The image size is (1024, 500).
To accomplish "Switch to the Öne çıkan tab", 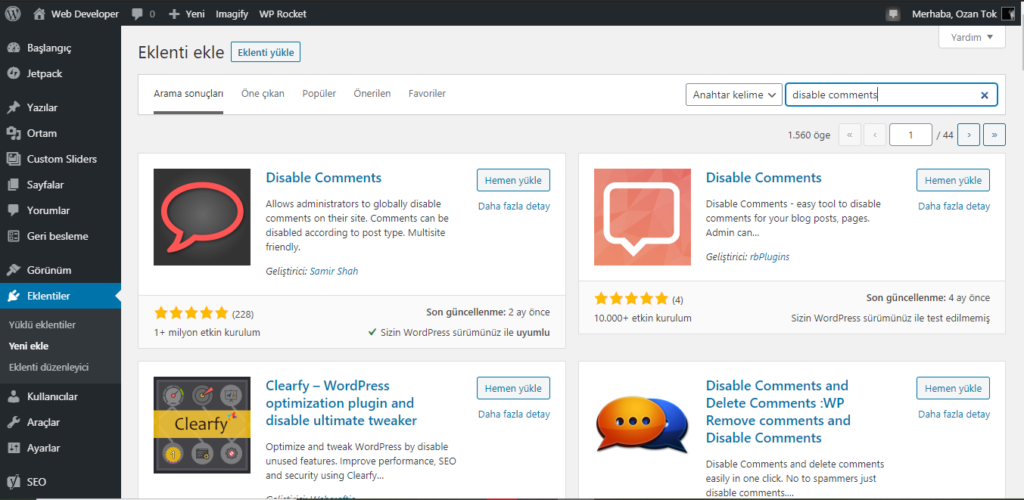I will [x=263, y=94].
